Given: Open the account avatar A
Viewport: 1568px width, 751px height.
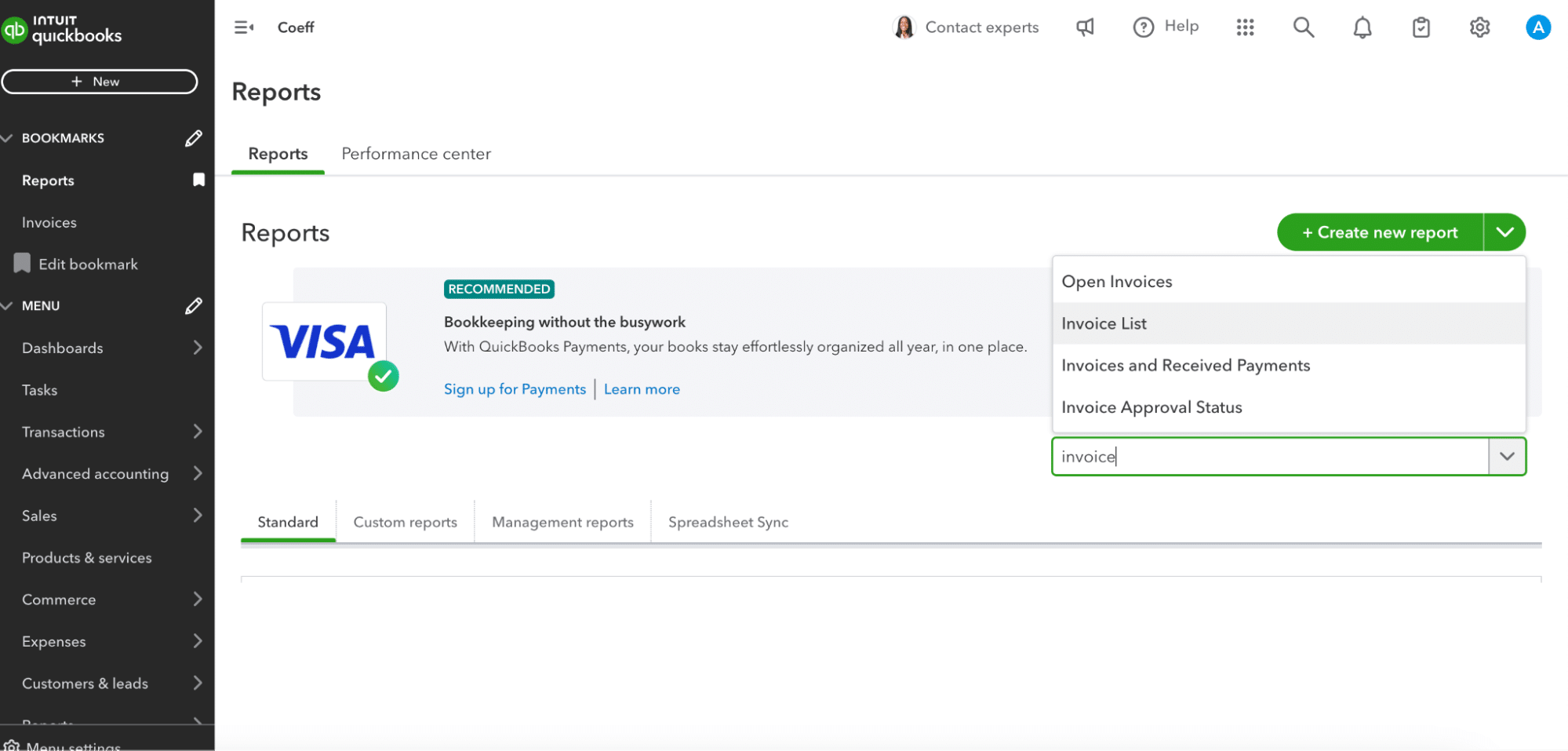Looking at the screenshot, I should [1538, 27].
